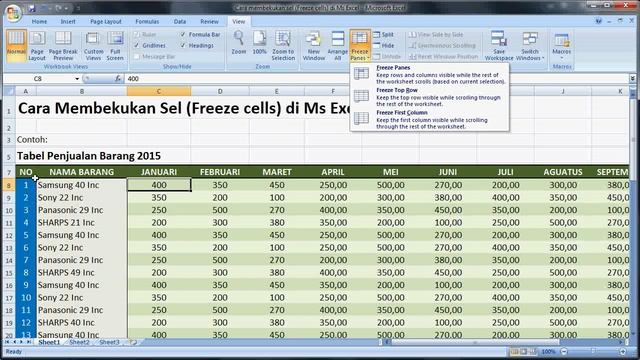Choose Freeze First Column option

tap(429, 120)
